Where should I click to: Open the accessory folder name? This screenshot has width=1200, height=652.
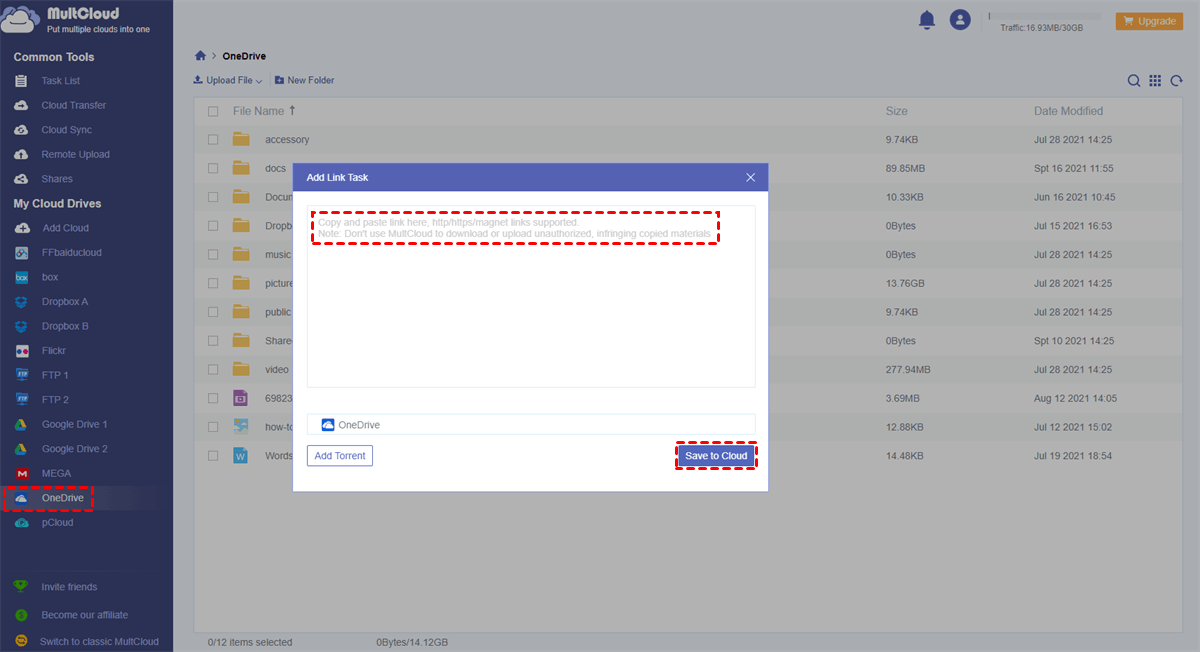pos(287,140)
